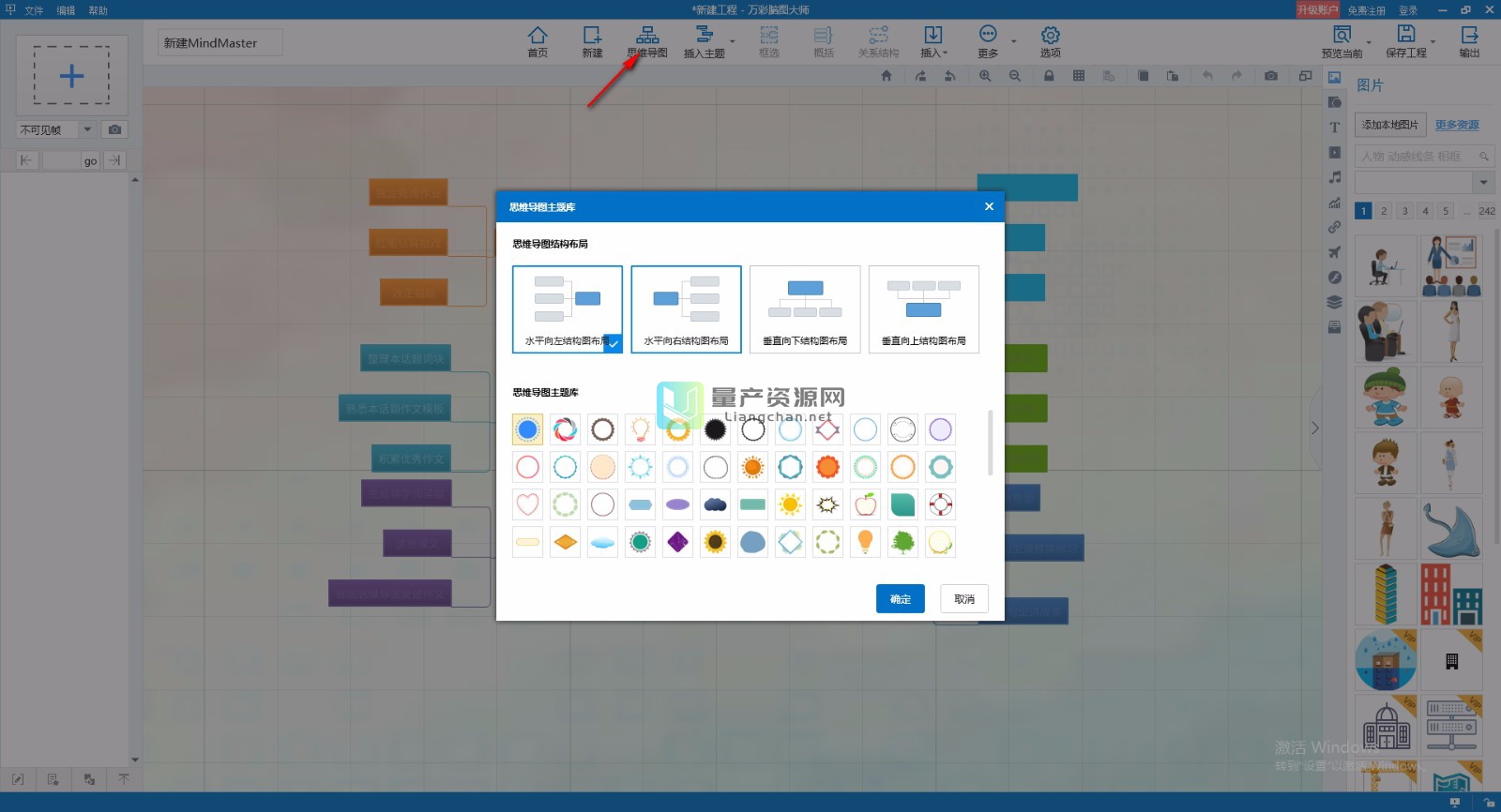Click the zoom out magnifier icon
This screenshot has height=812, width=1501.
(x=1015, y=76)
